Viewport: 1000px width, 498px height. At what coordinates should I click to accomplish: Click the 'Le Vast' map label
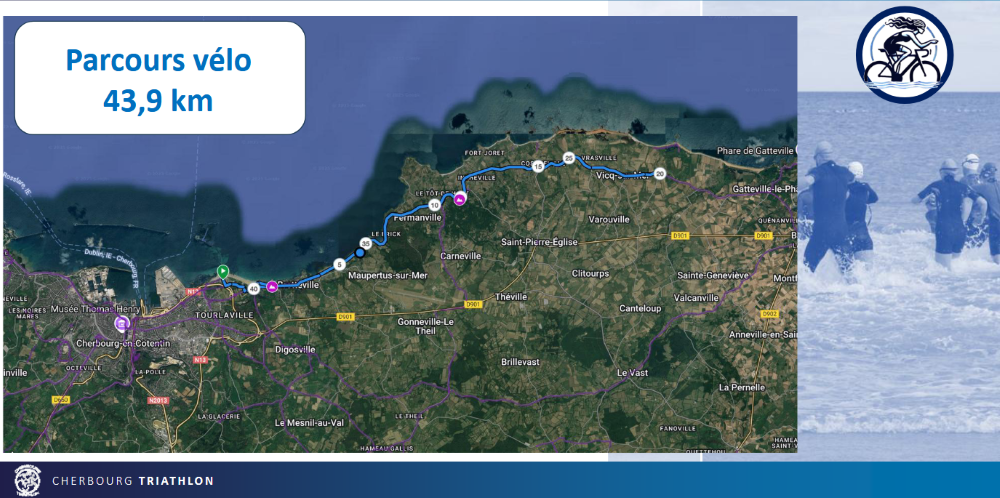pyautogui.click(x=632, y=372)
